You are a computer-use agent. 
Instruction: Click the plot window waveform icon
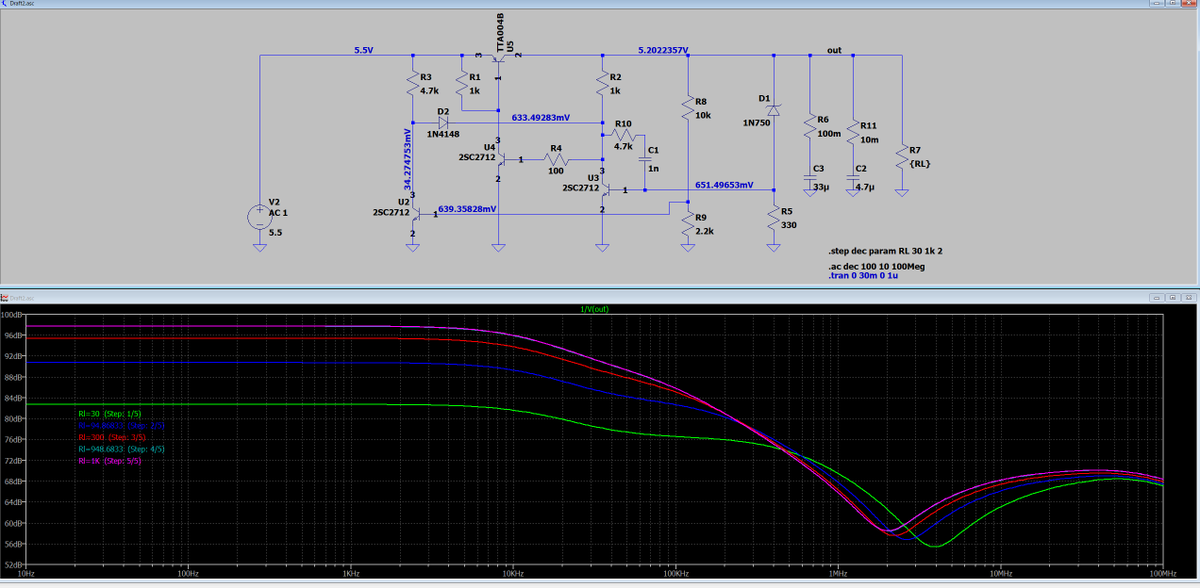click(4, 298)
